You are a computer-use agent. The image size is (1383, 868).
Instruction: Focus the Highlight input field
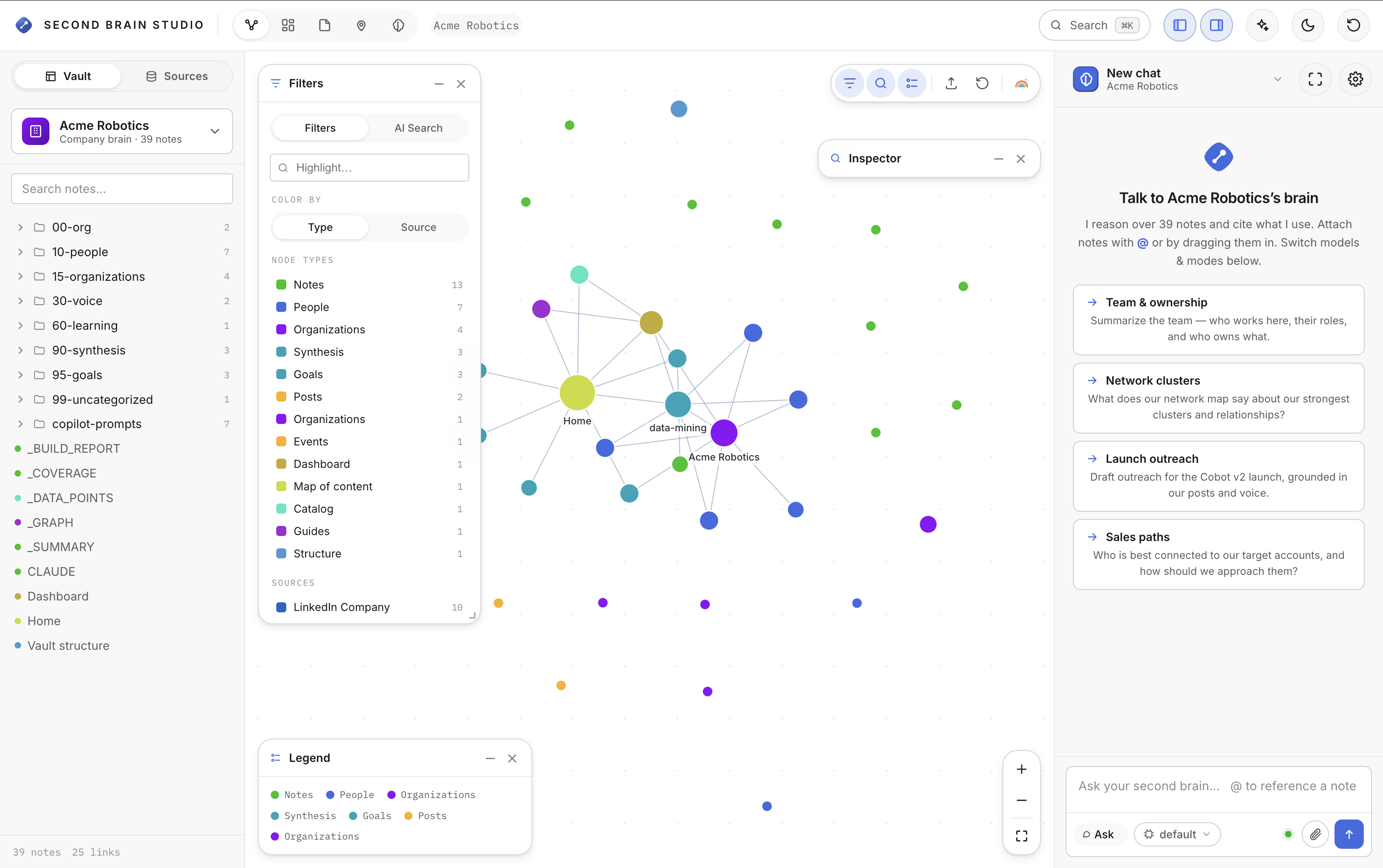click(x=370, y=168)
